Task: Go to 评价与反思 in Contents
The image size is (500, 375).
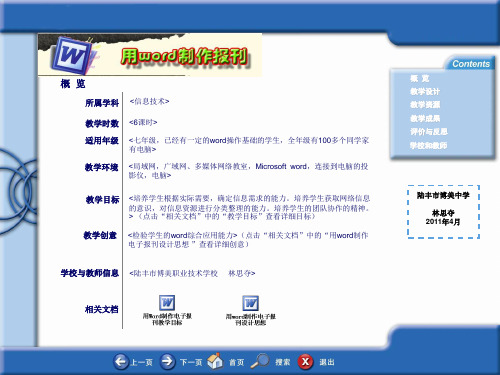Action: pyautogui.click(x=429, y=132)
